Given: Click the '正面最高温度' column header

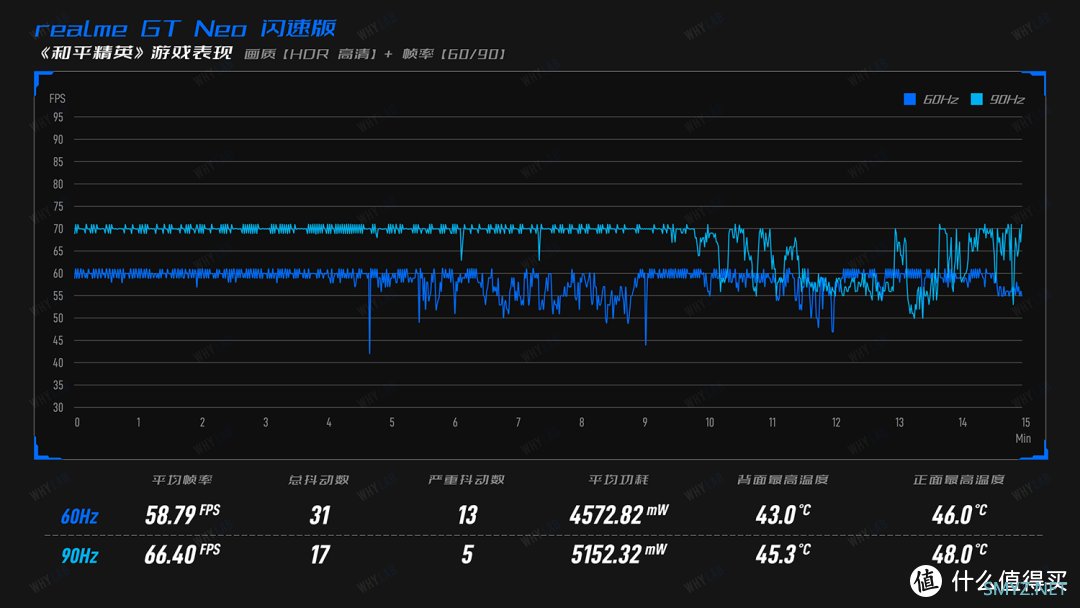Looking at the screenshot, I should [x=959, y=480].
